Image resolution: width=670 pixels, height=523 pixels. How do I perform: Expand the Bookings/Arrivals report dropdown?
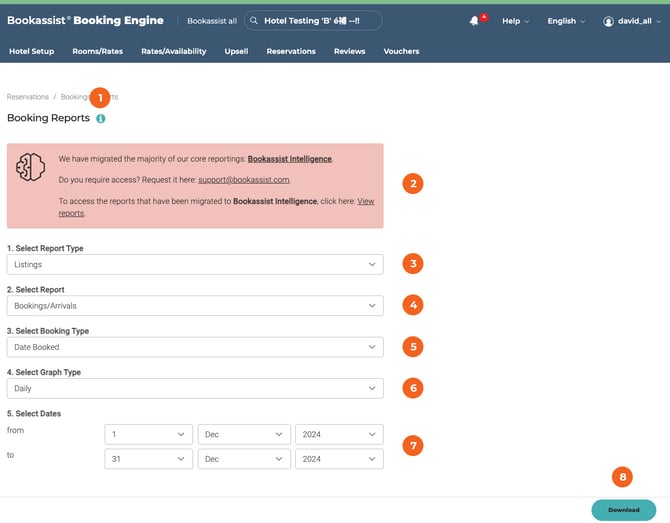[x=194, y=305]
